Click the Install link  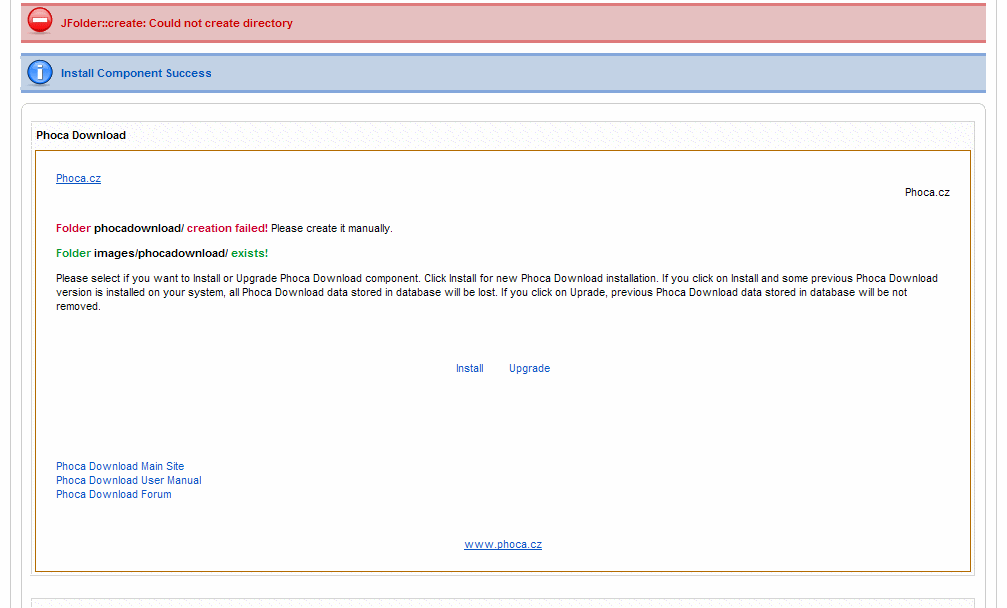[x=469, y=369]
